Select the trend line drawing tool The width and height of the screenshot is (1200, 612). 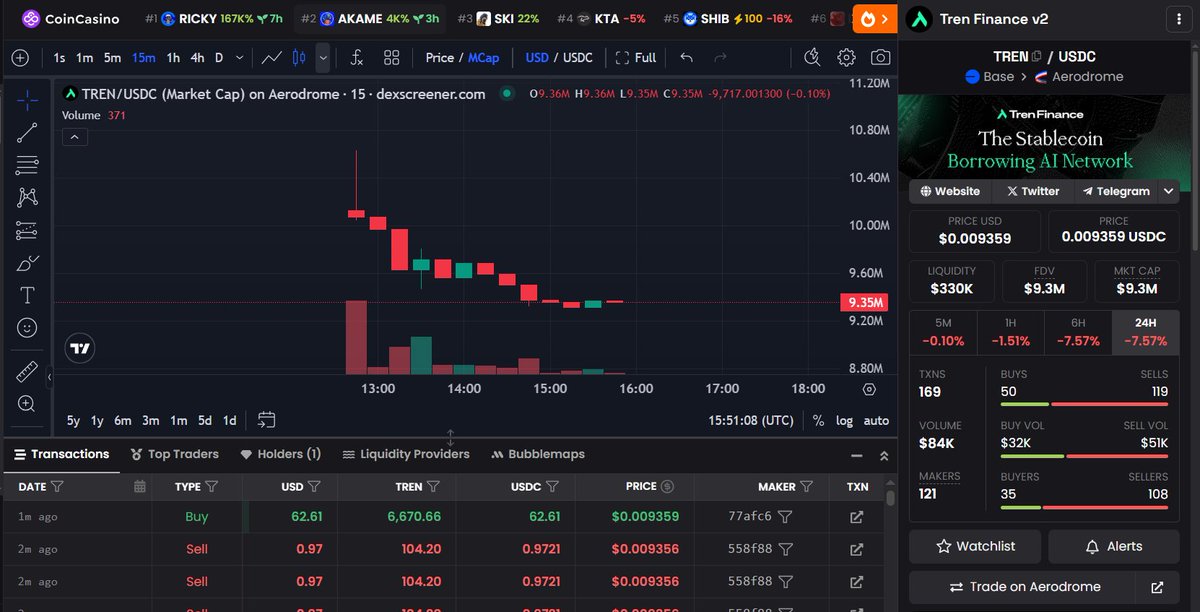pos(27,132)
